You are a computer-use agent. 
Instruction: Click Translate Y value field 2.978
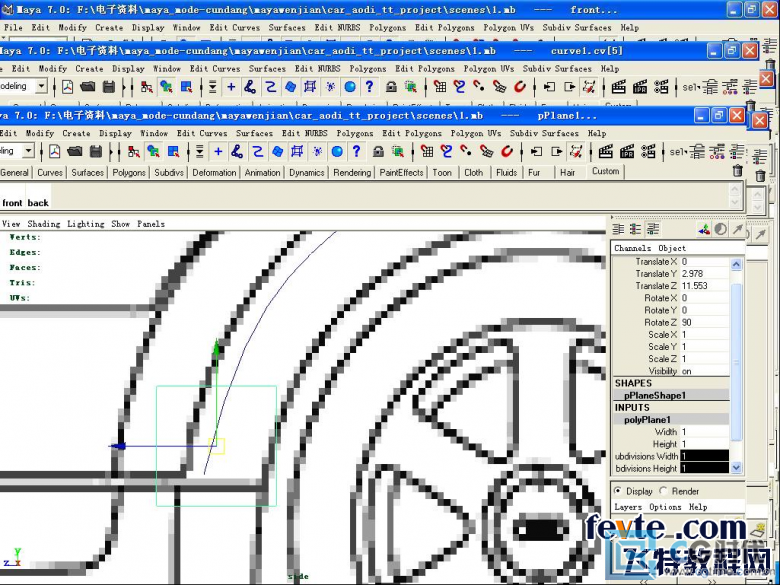point(704,274)
